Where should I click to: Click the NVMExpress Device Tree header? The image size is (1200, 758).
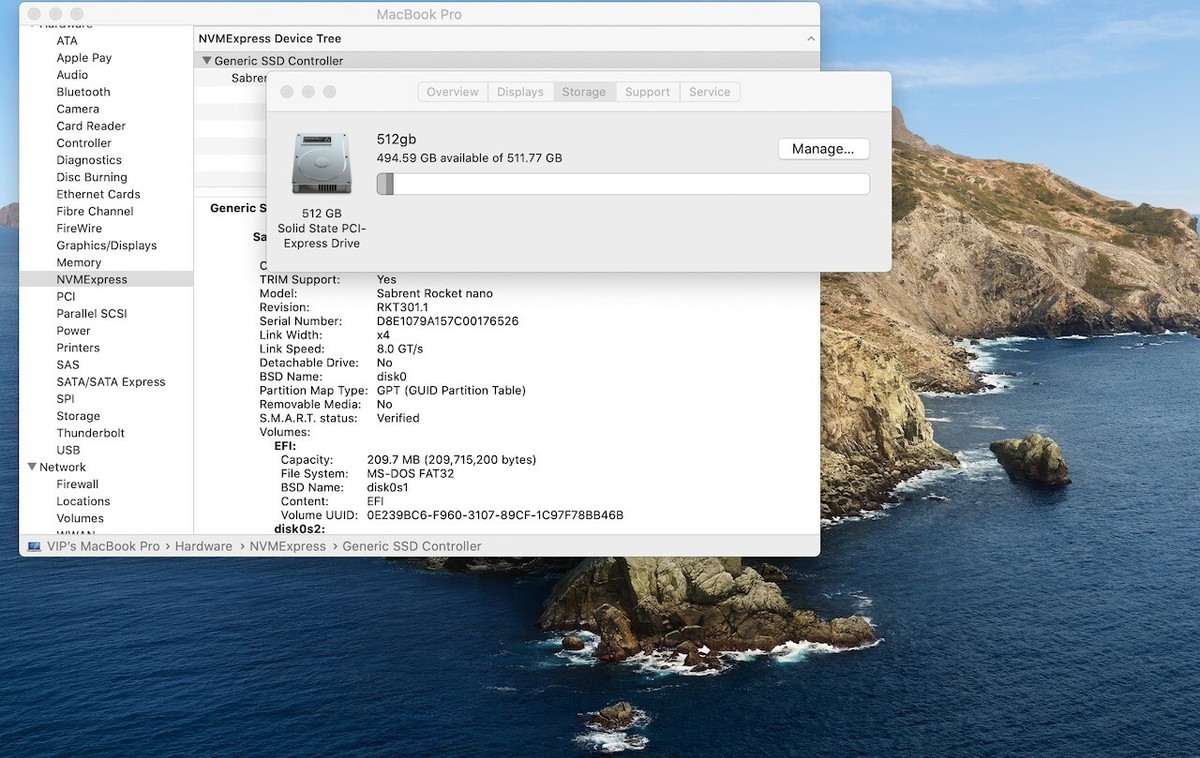pos(270,39)
